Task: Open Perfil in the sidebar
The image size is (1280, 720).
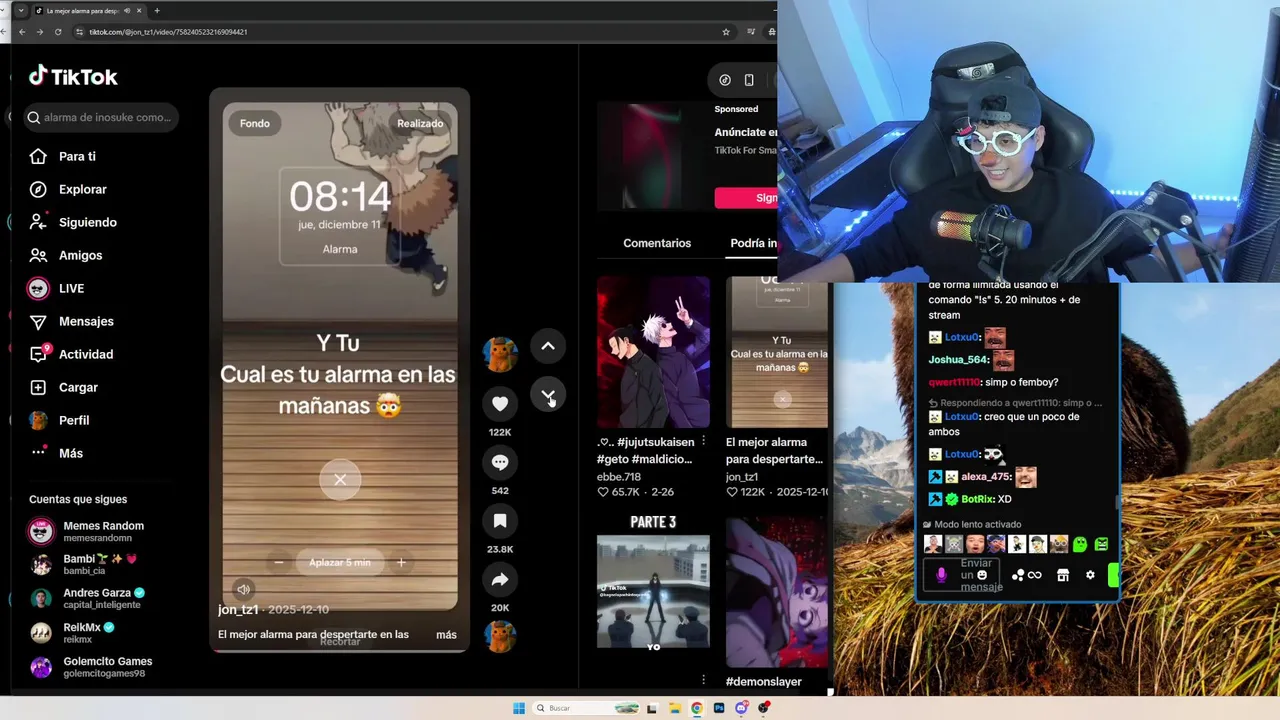Action: tap(74, 420)
